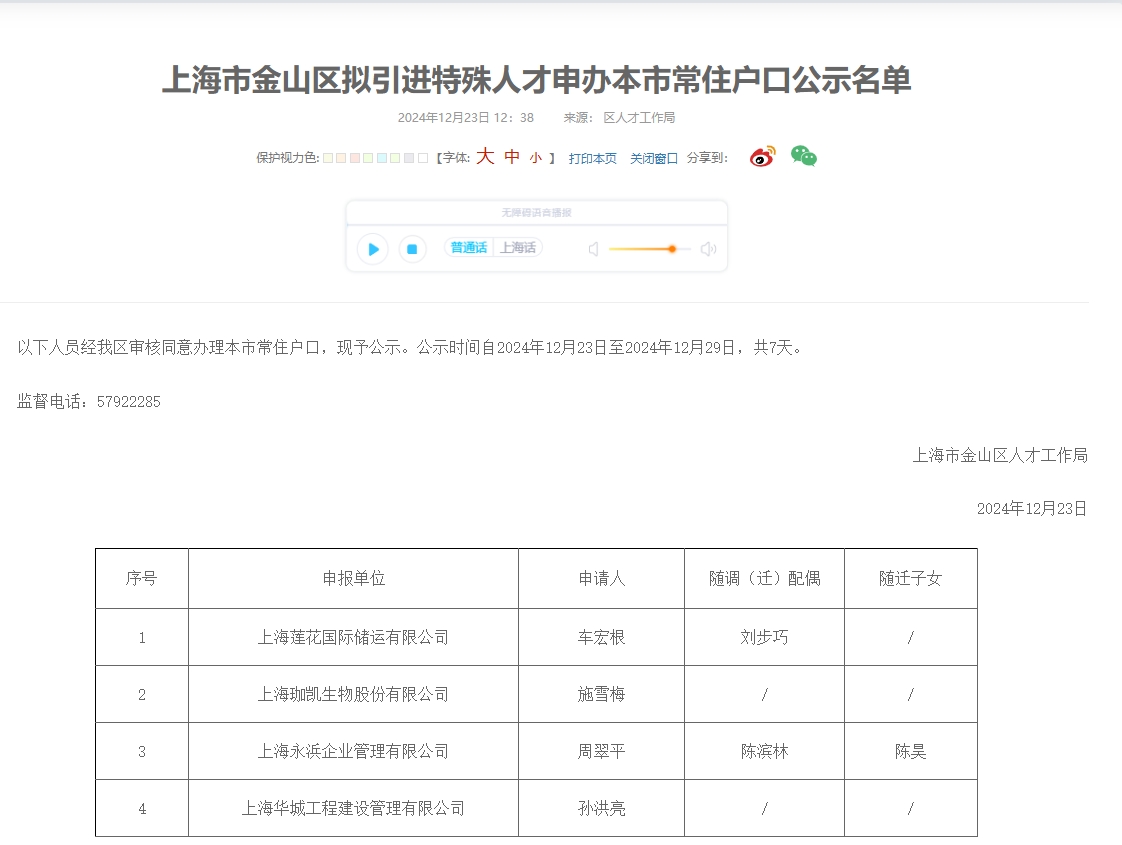The height and width of the screenshot is (845, 1122).
Task: Adjust the audio volume slider
Action: click(672, 249)
